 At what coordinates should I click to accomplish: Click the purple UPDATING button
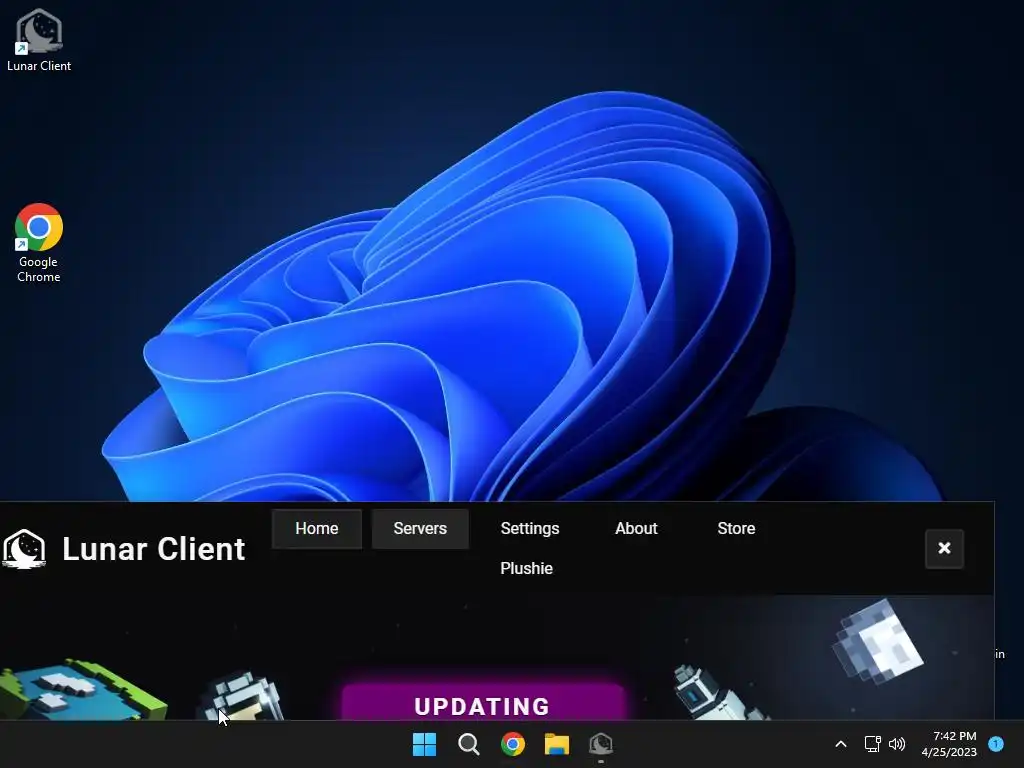pyautogui.click(x=483, y=703)
